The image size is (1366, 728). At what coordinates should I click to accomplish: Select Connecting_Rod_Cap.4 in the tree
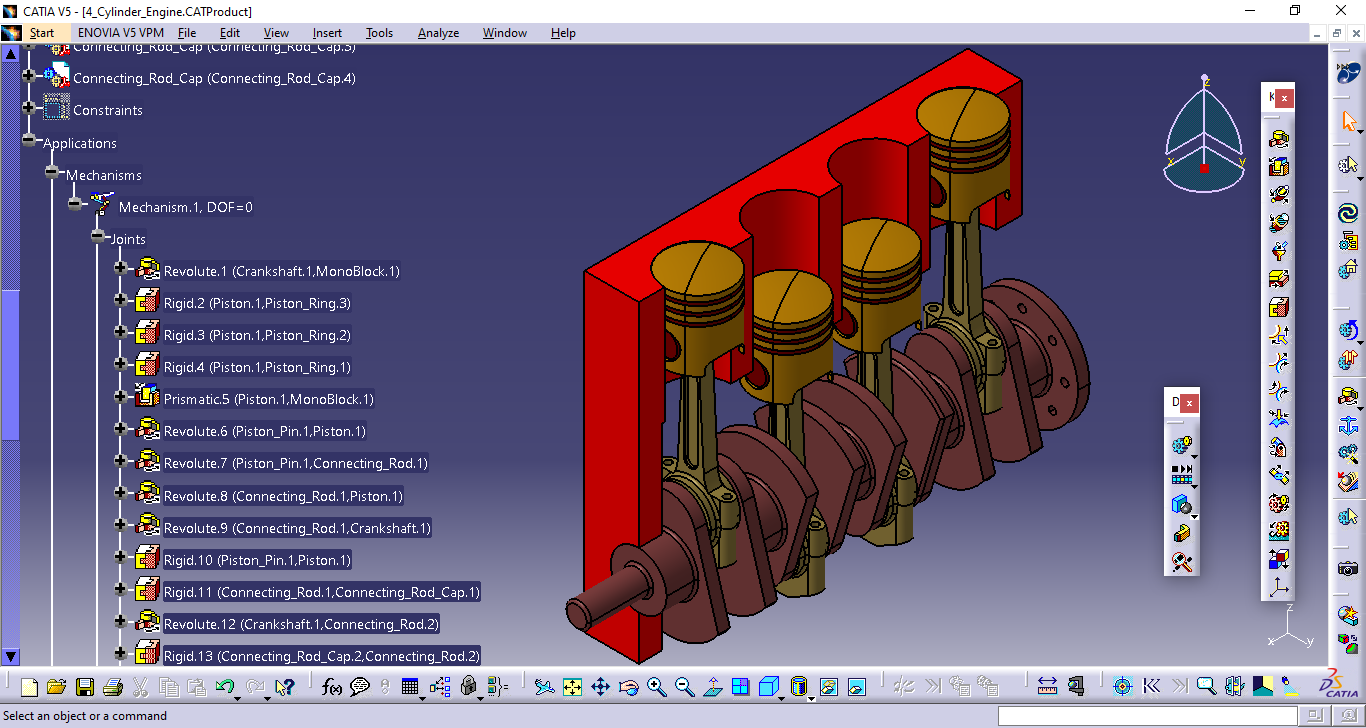pos(214,78)
